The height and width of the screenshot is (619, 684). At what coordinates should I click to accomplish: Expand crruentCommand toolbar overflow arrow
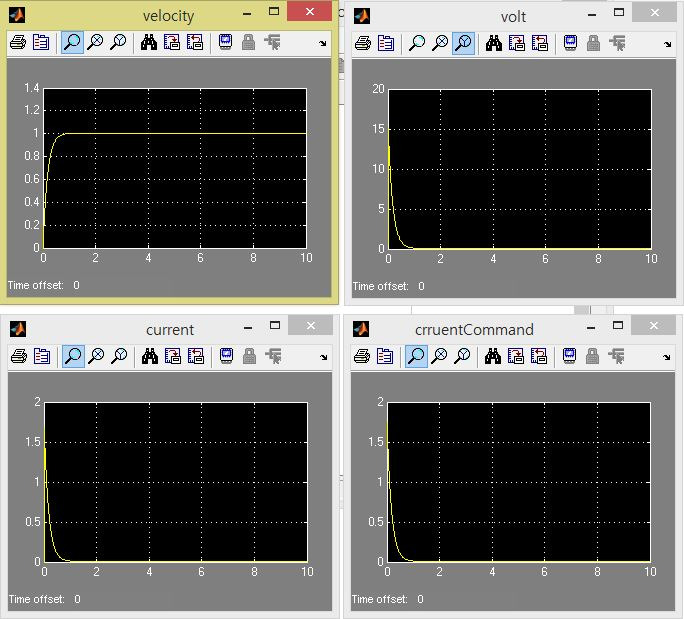(667, 357)
